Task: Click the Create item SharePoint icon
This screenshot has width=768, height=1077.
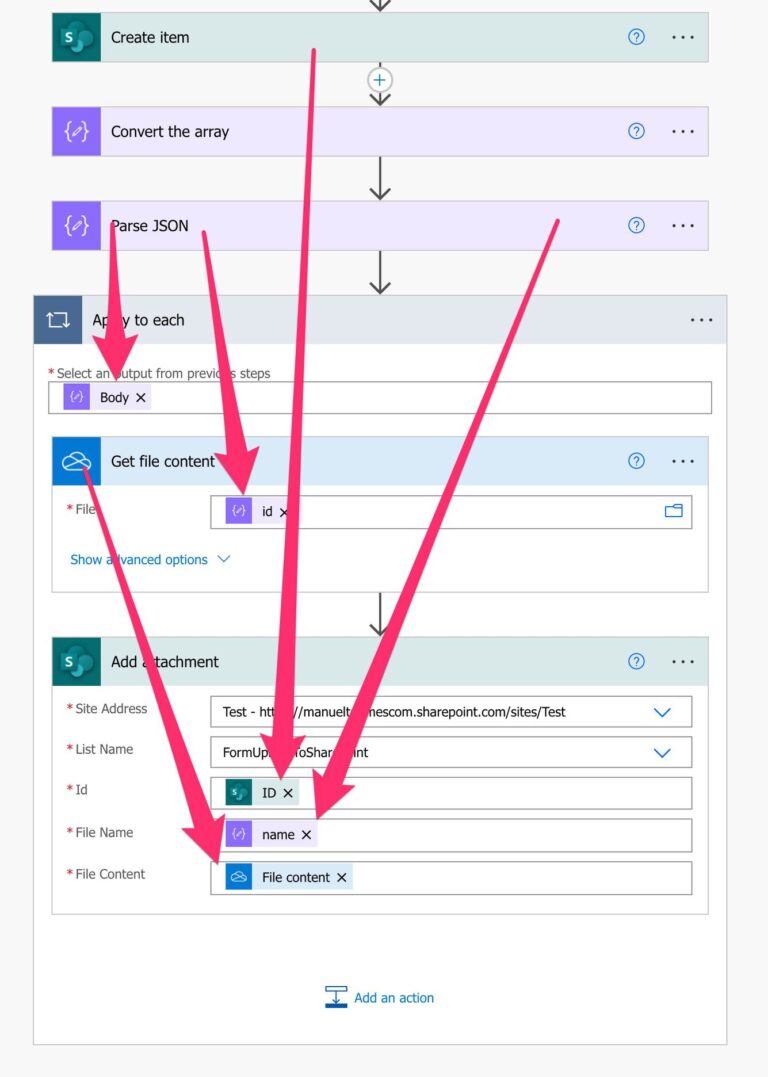Action: click(x=76, y=36)
